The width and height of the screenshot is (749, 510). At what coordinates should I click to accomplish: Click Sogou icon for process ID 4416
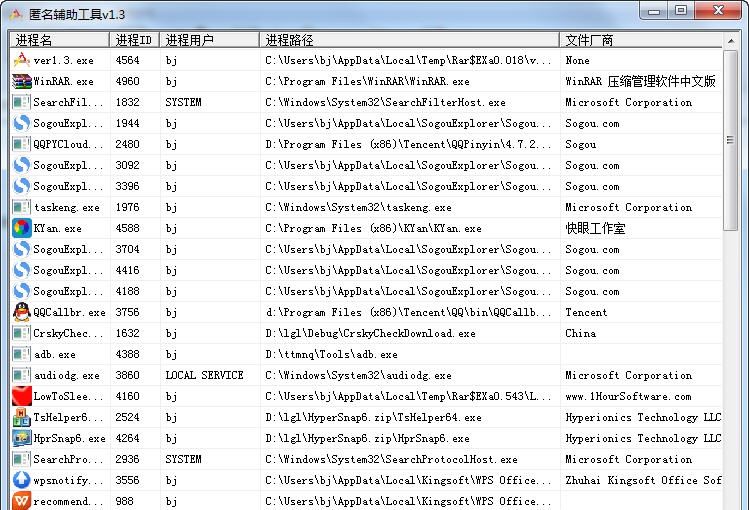coord(21,270)
